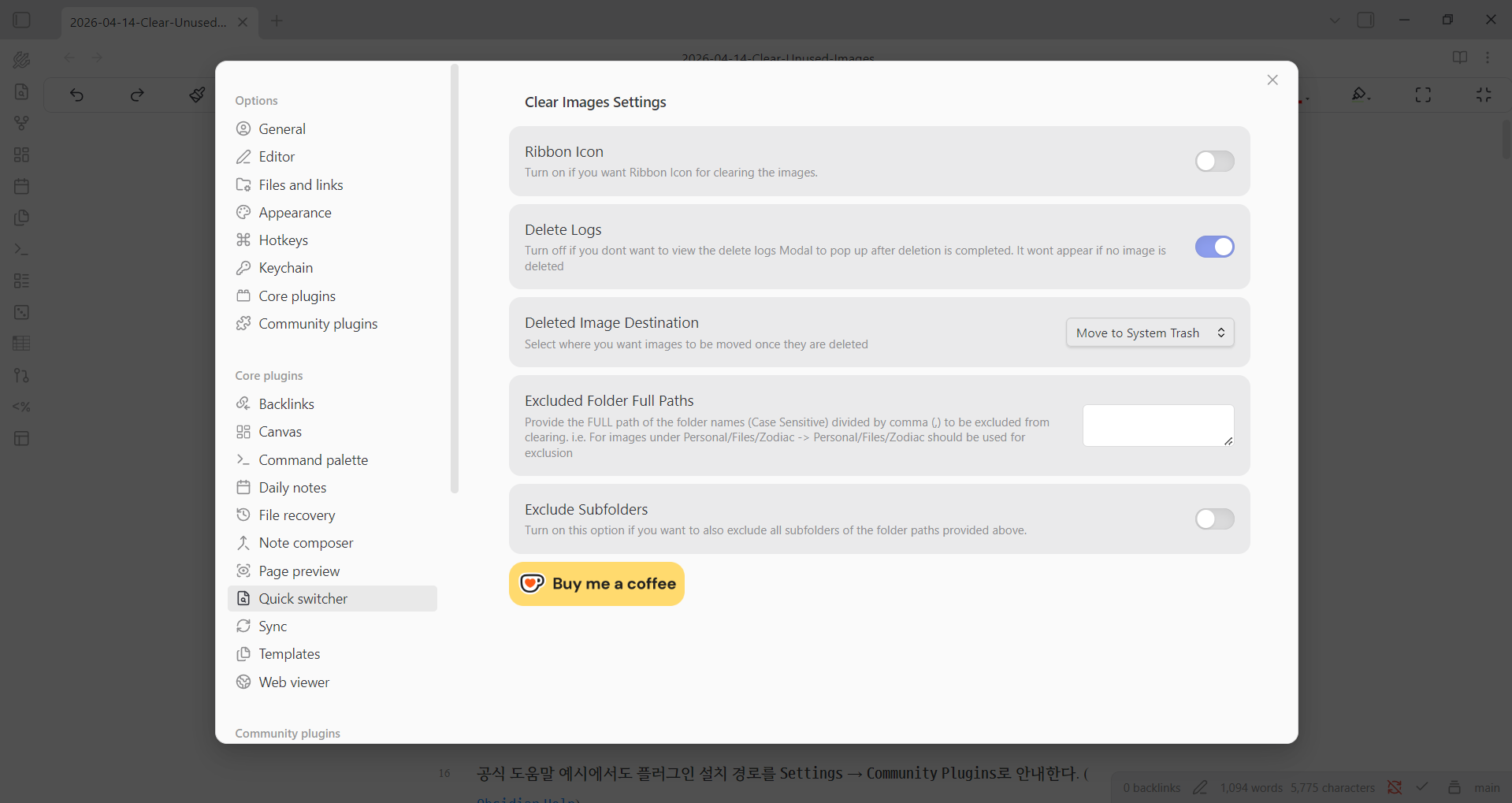Close the 2026-04-14-Clear-Unused tab
The width and height of the screenshot is (1512, 803).
click(243, 22)
